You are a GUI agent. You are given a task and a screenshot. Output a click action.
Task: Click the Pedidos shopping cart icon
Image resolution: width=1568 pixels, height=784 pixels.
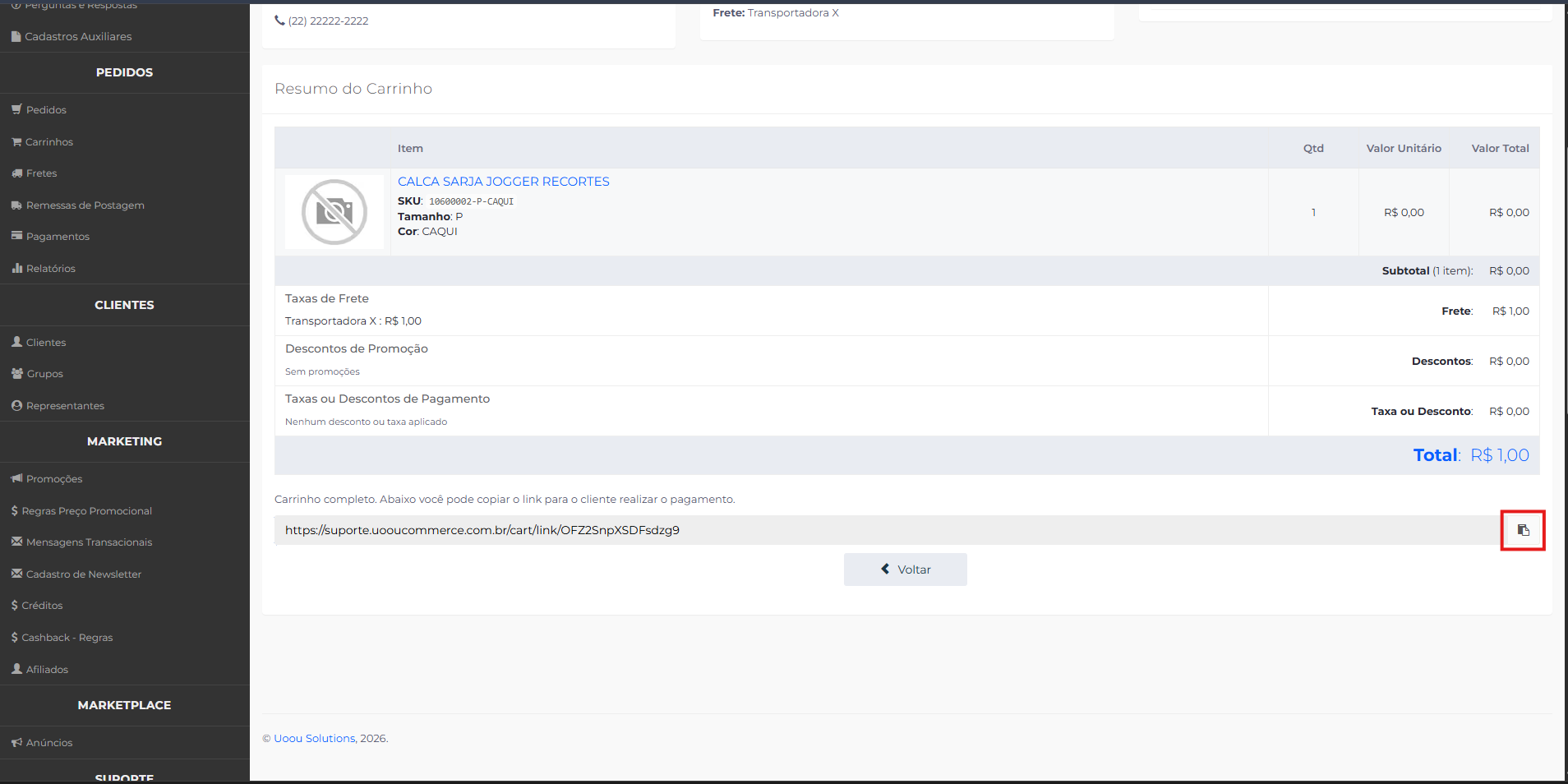(16, 109)
